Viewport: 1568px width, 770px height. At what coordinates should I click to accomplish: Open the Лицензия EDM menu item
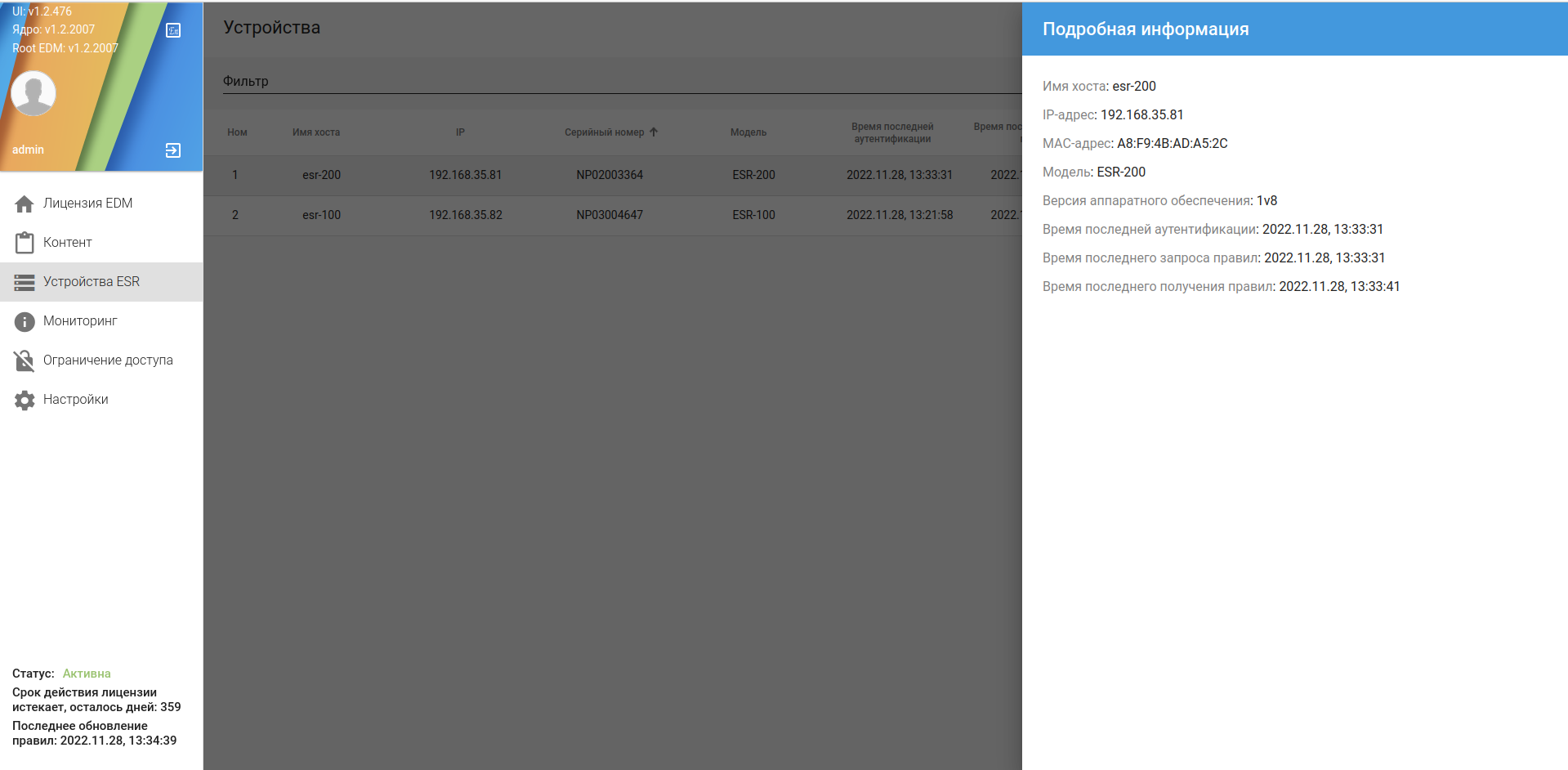tap(101, 204)
